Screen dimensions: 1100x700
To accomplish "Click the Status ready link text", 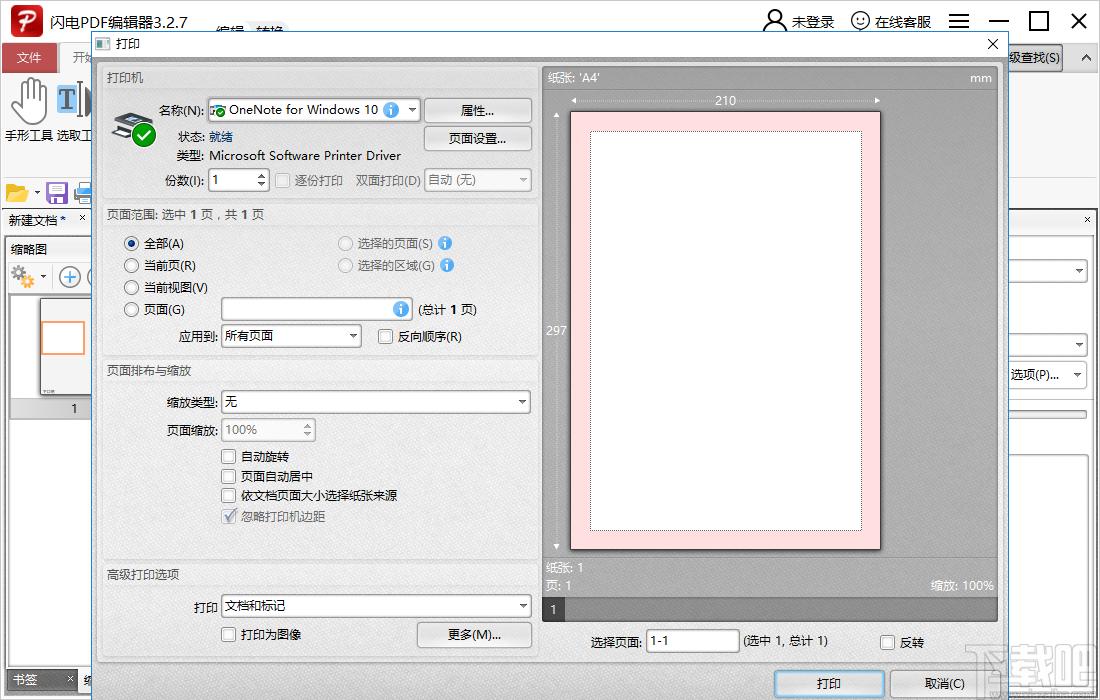I will point(221,137).
